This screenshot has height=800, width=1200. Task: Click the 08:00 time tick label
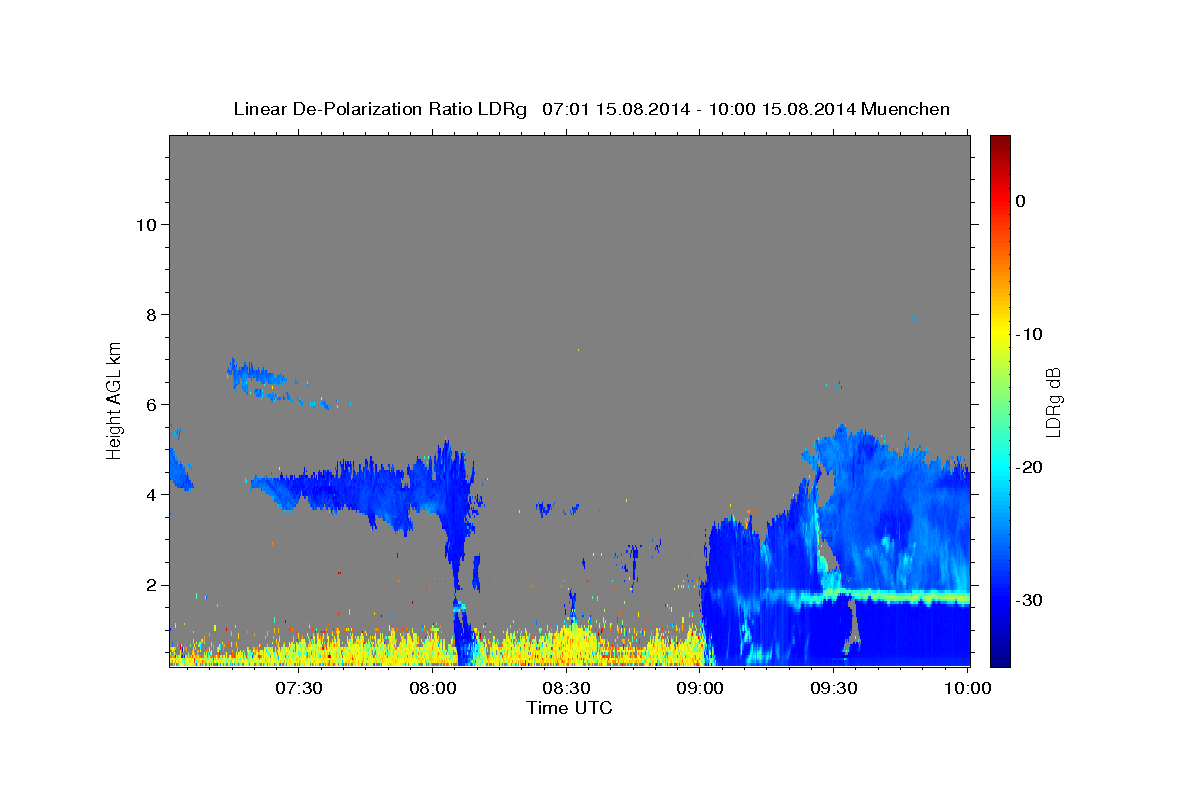(x=433, y=688)
